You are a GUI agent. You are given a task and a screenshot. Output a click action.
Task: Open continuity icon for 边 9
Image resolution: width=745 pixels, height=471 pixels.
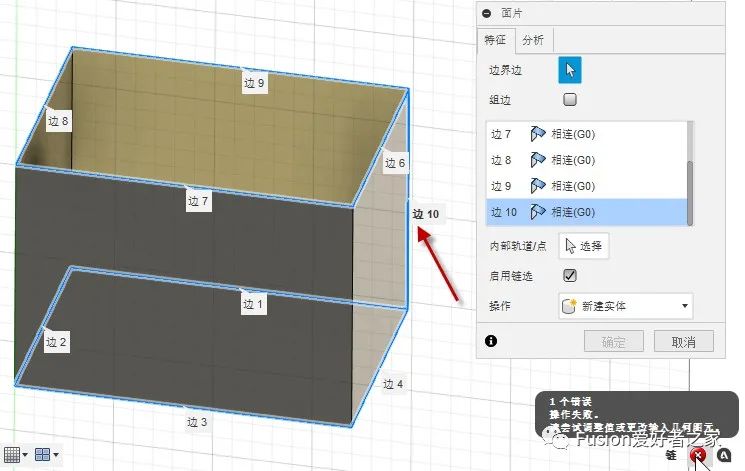point(537,185)
